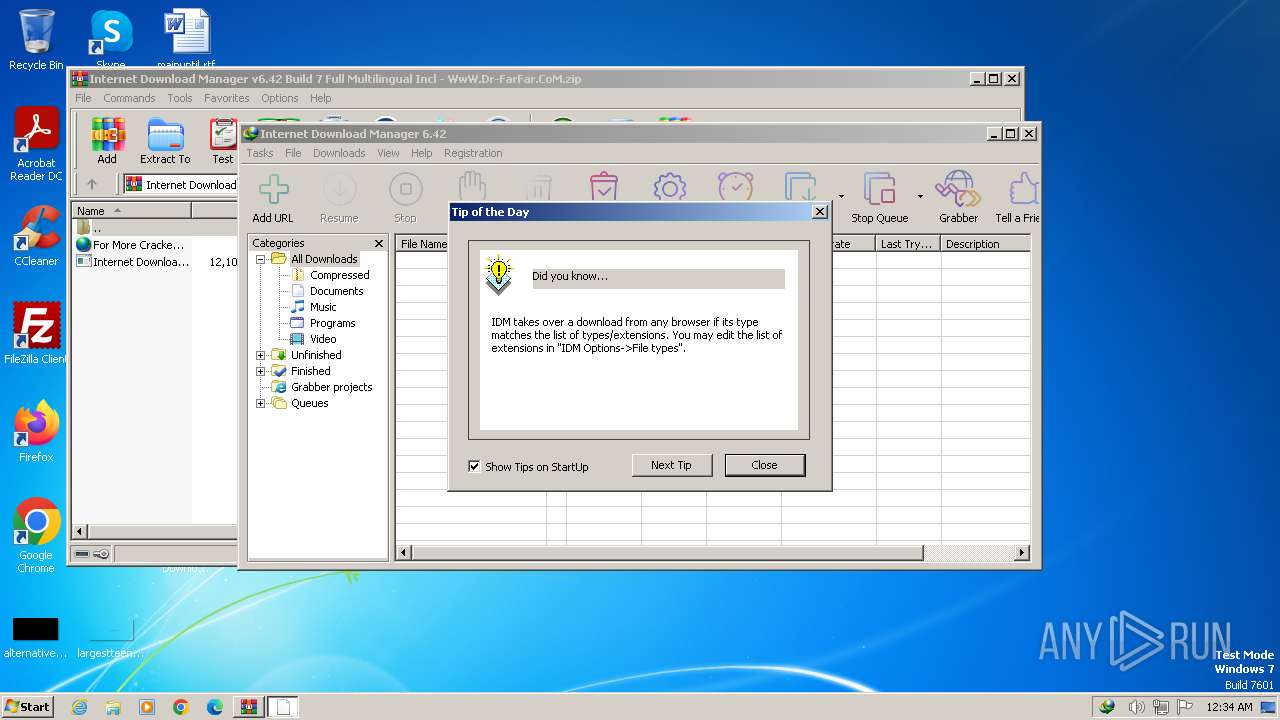Click Microsoft Edge taskbar icon
Viewport: 1280px width, 720px height.
[x=214, y=707]
